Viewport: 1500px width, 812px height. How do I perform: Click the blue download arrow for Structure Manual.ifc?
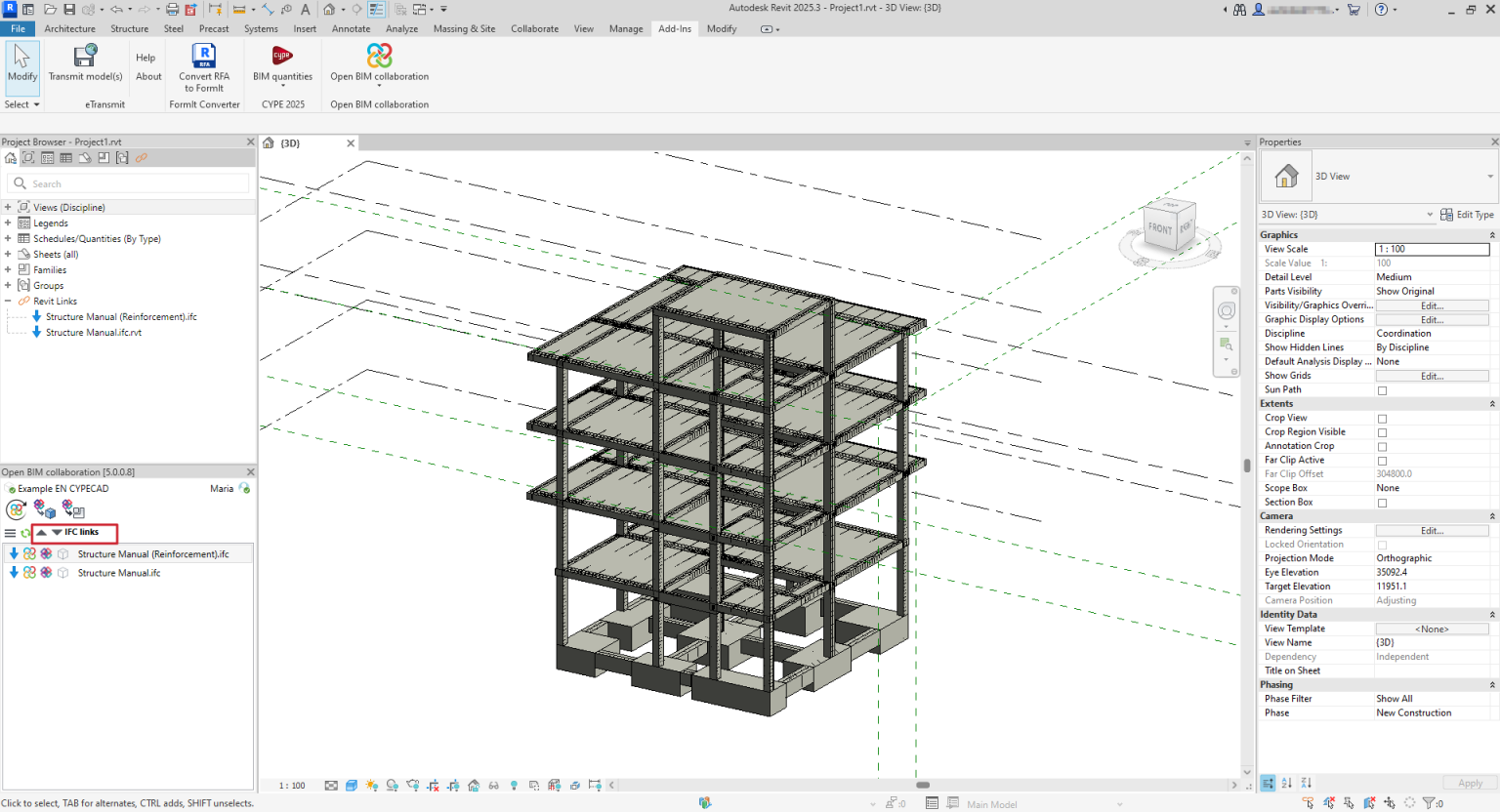pos(12,573)
